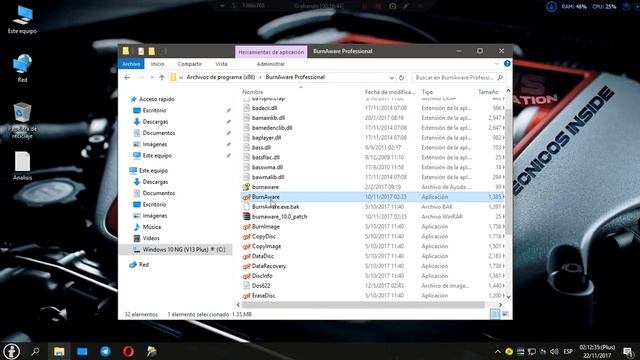Sort by Fecha de modificación column
The height and width of the screenshot is (360, 640).
[x=390, y=92]
